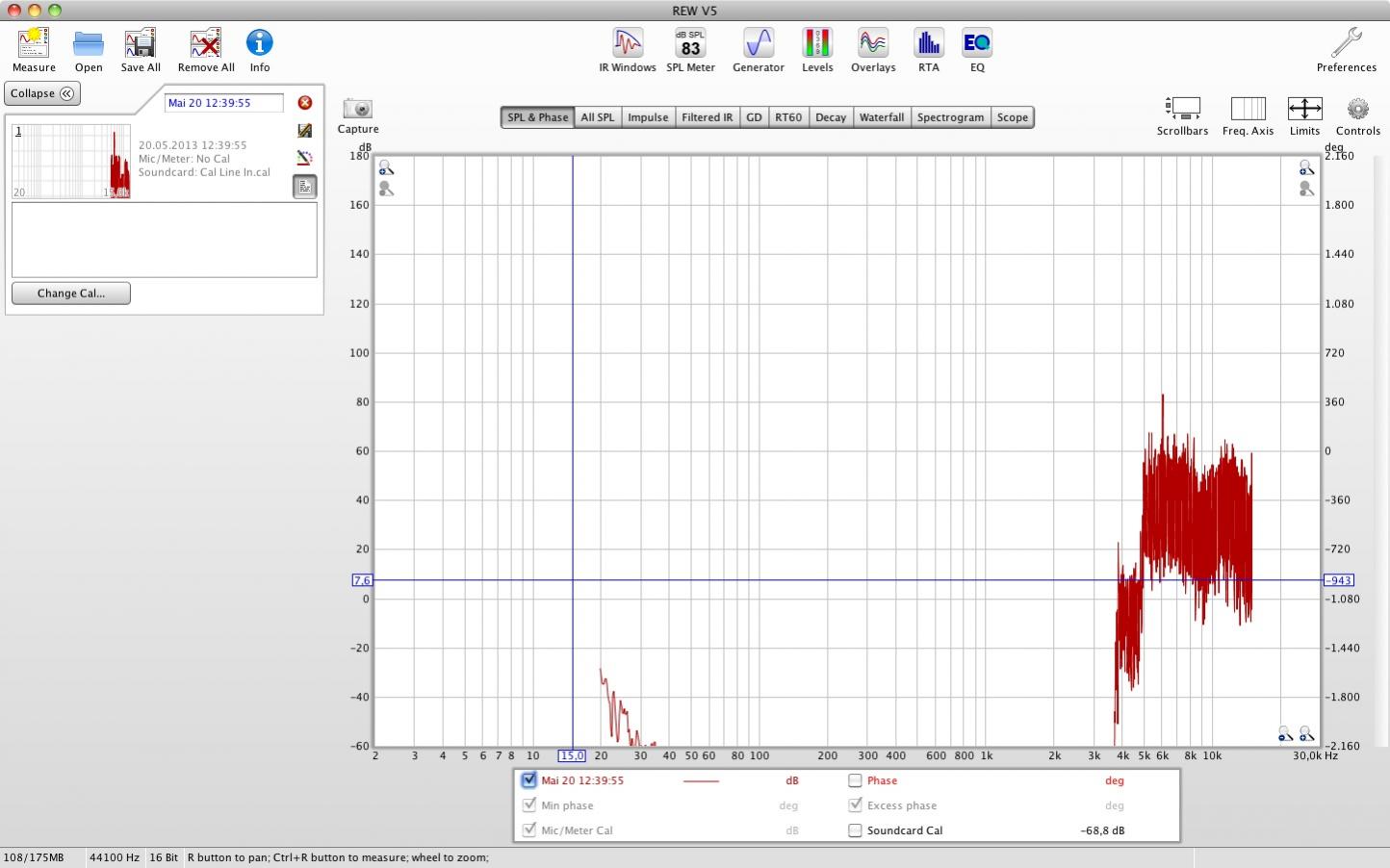Open the SPL Meter tool
Viewport: 1390px width, 868px height.
690,44
